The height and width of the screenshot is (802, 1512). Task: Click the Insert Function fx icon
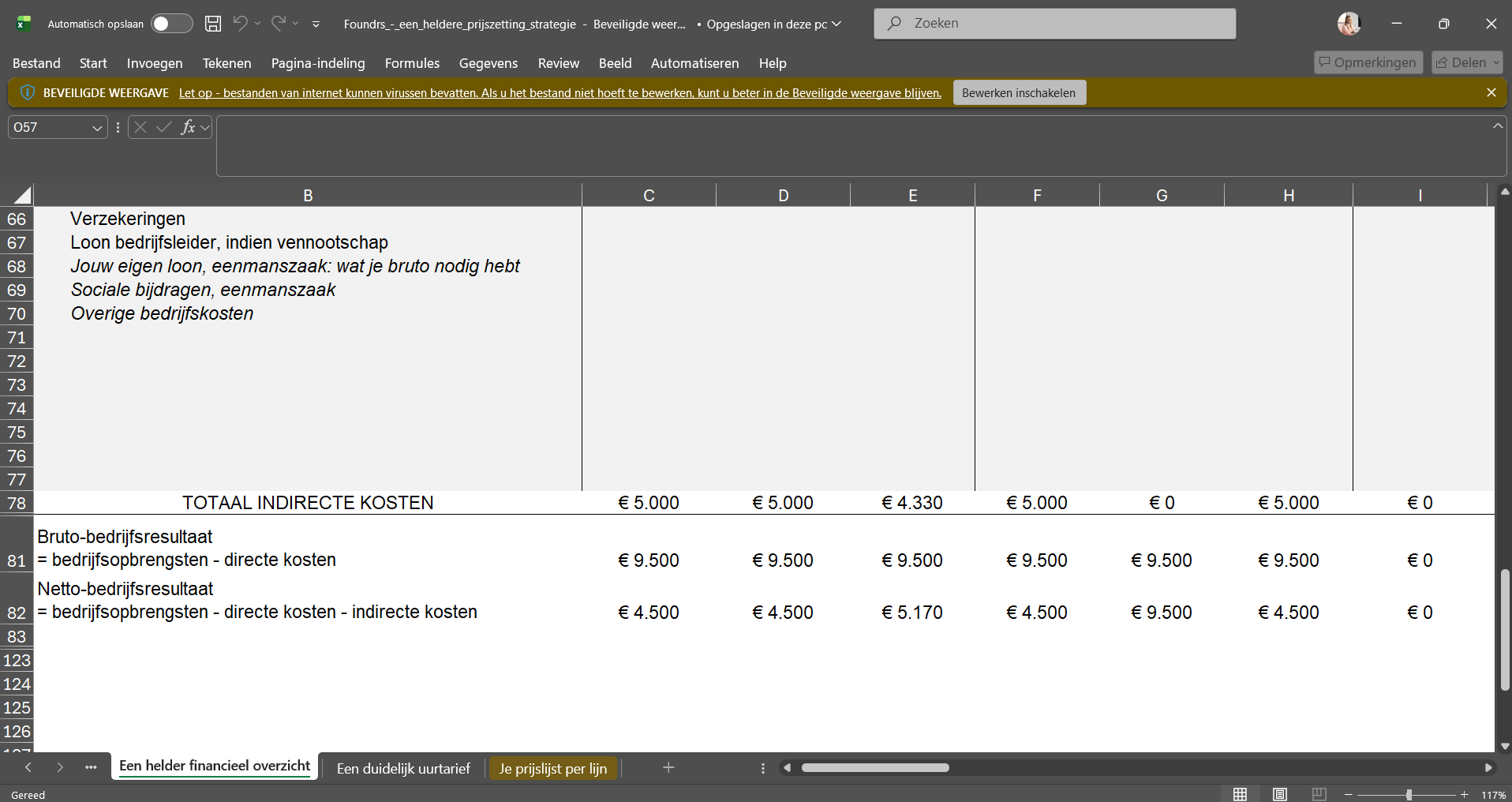pos(188,127)
